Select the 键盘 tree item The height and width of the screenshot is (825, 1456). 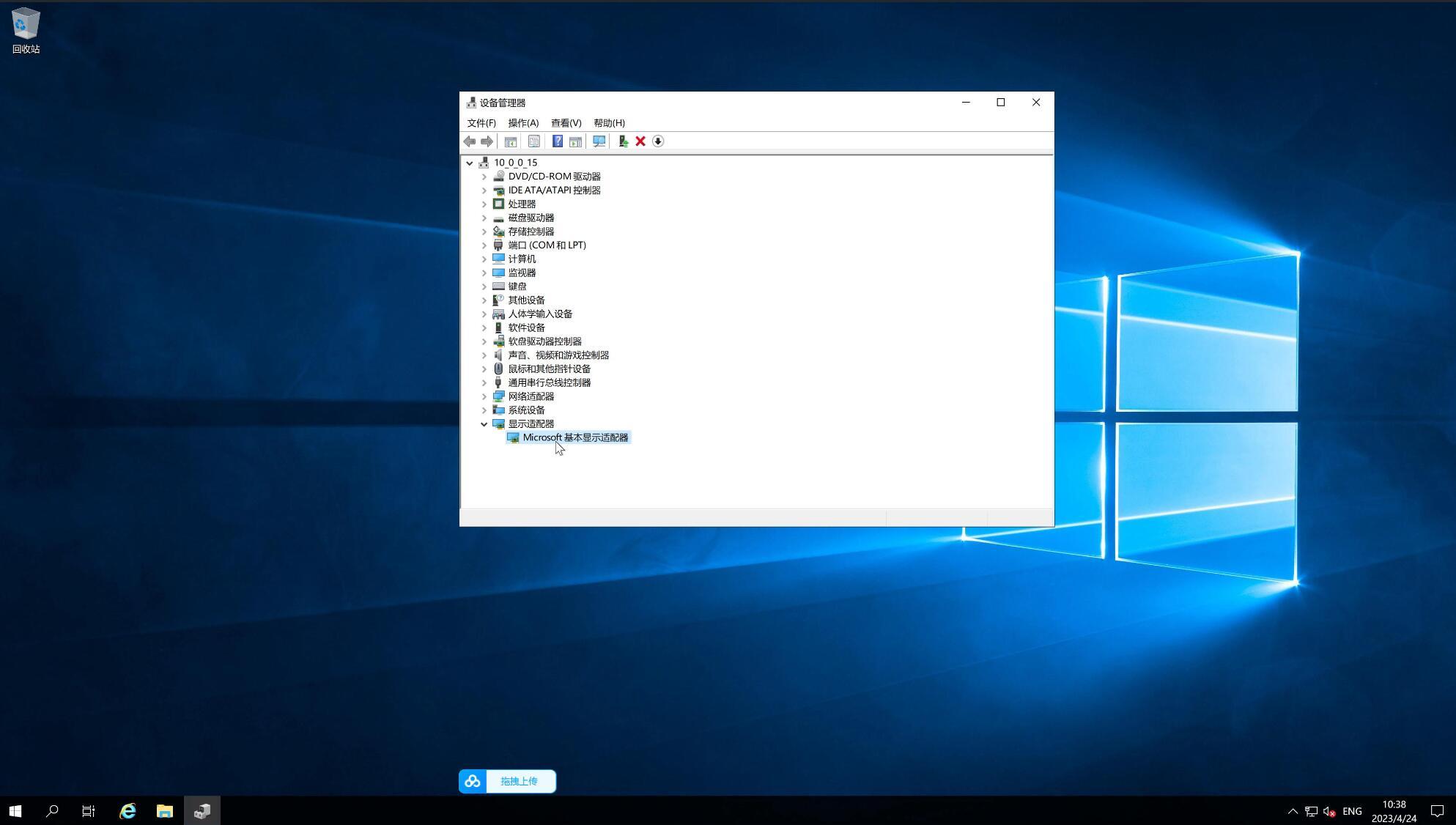coord(517,286)
